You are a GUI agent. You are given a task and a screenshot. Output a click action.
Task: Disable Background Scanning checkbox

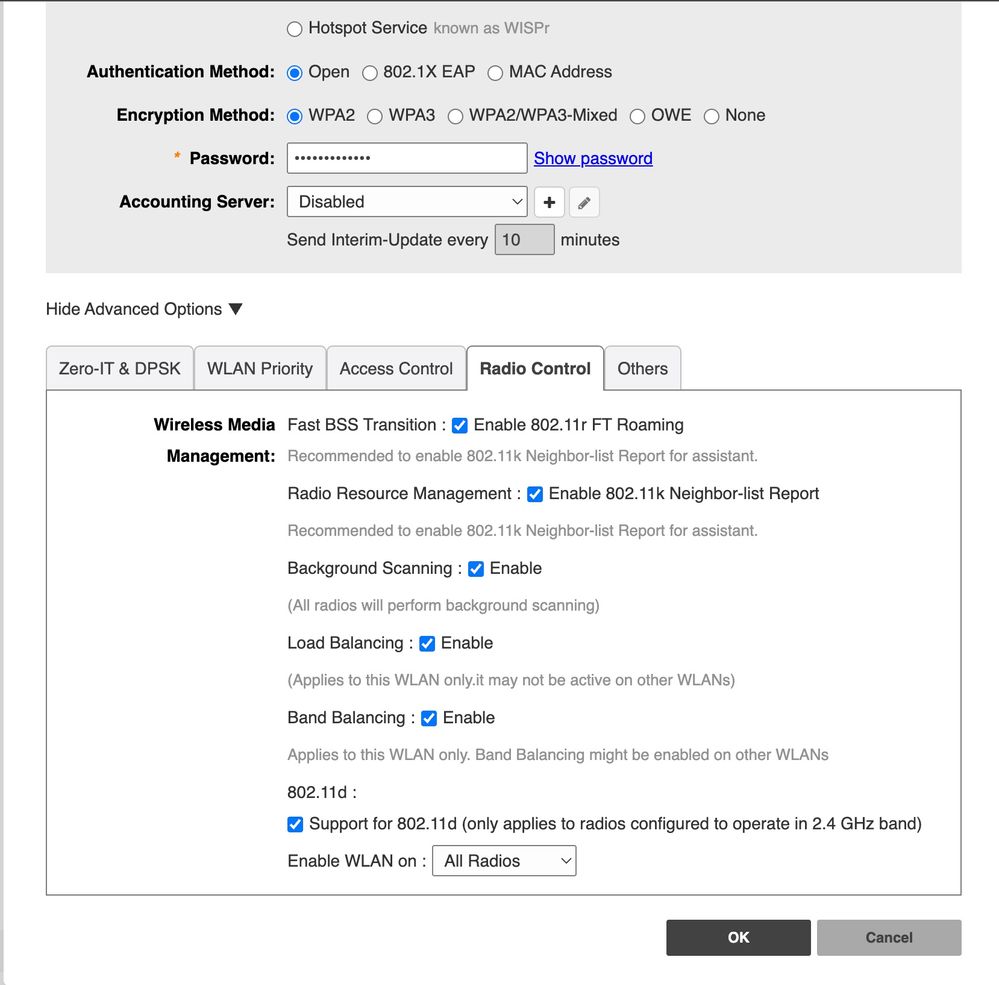coord(476,569)
